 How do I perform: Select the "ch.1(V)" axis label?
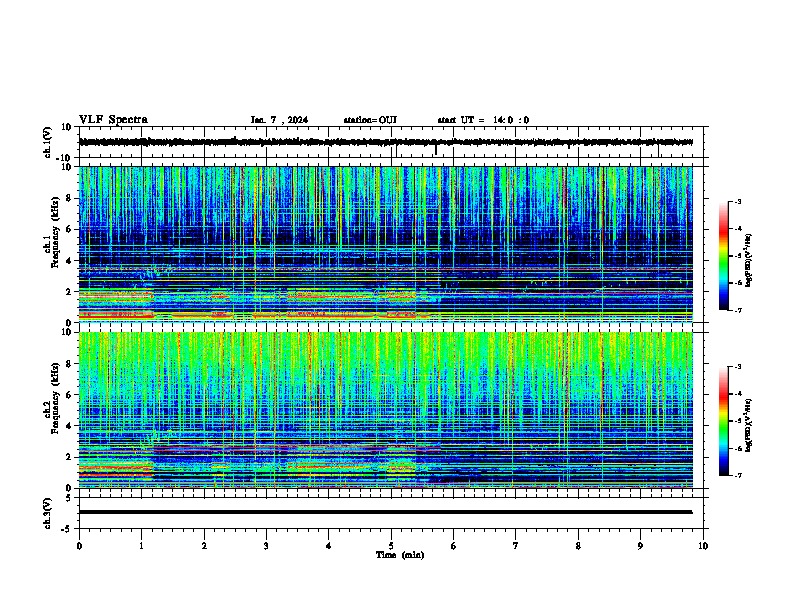click(47, 142)
